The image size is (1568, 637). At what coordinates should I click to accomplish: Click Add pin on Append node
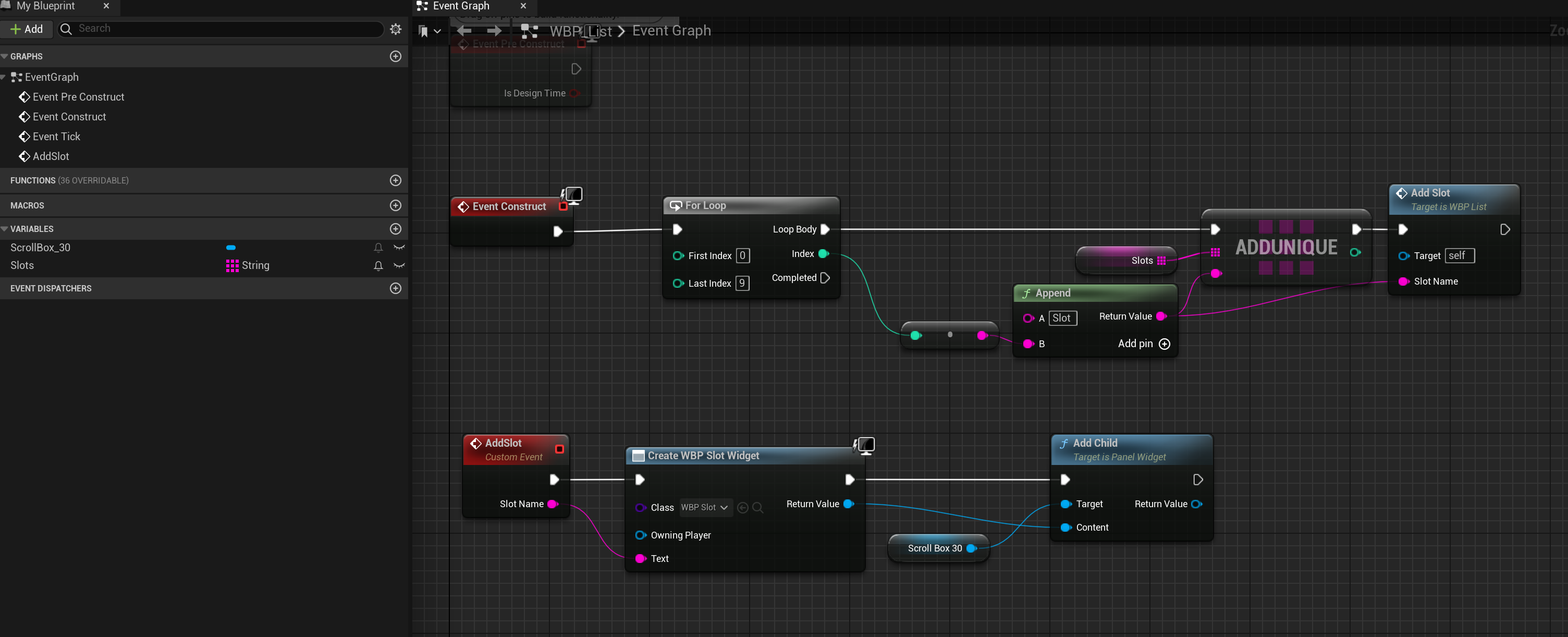tap(1164, 344)
